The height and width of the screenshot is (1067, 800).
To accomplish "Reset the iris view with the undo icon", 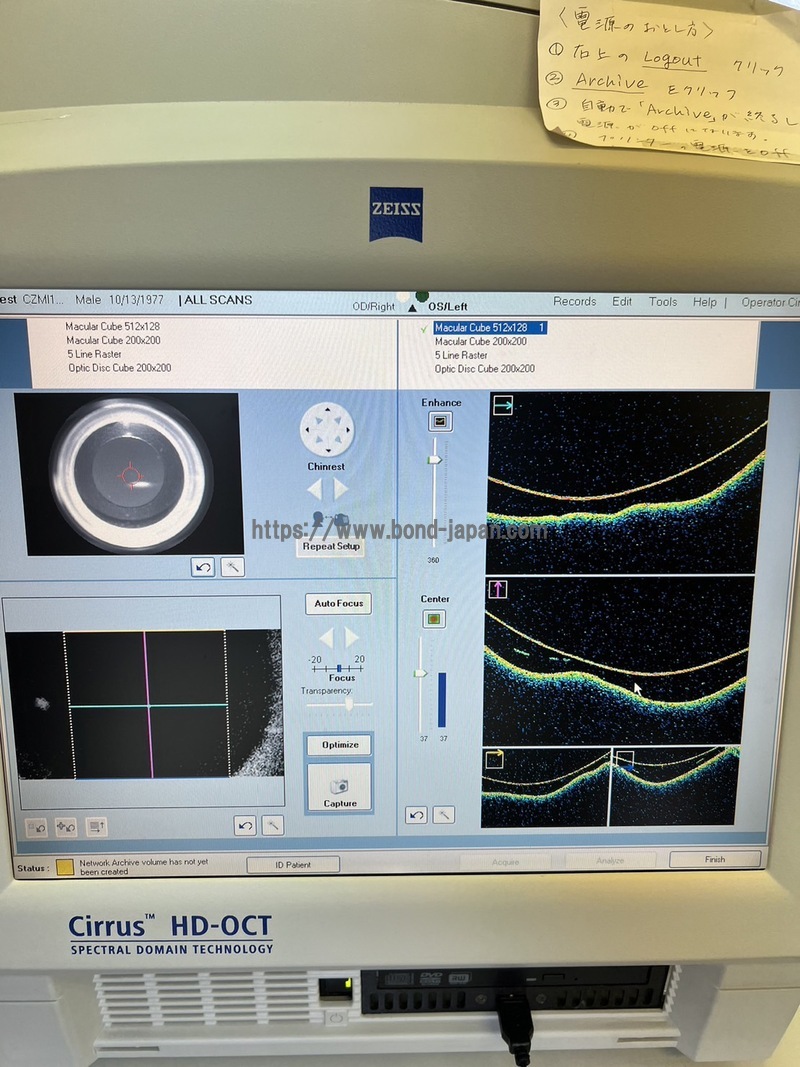I will pyautogui.click(x=203, y=567).
